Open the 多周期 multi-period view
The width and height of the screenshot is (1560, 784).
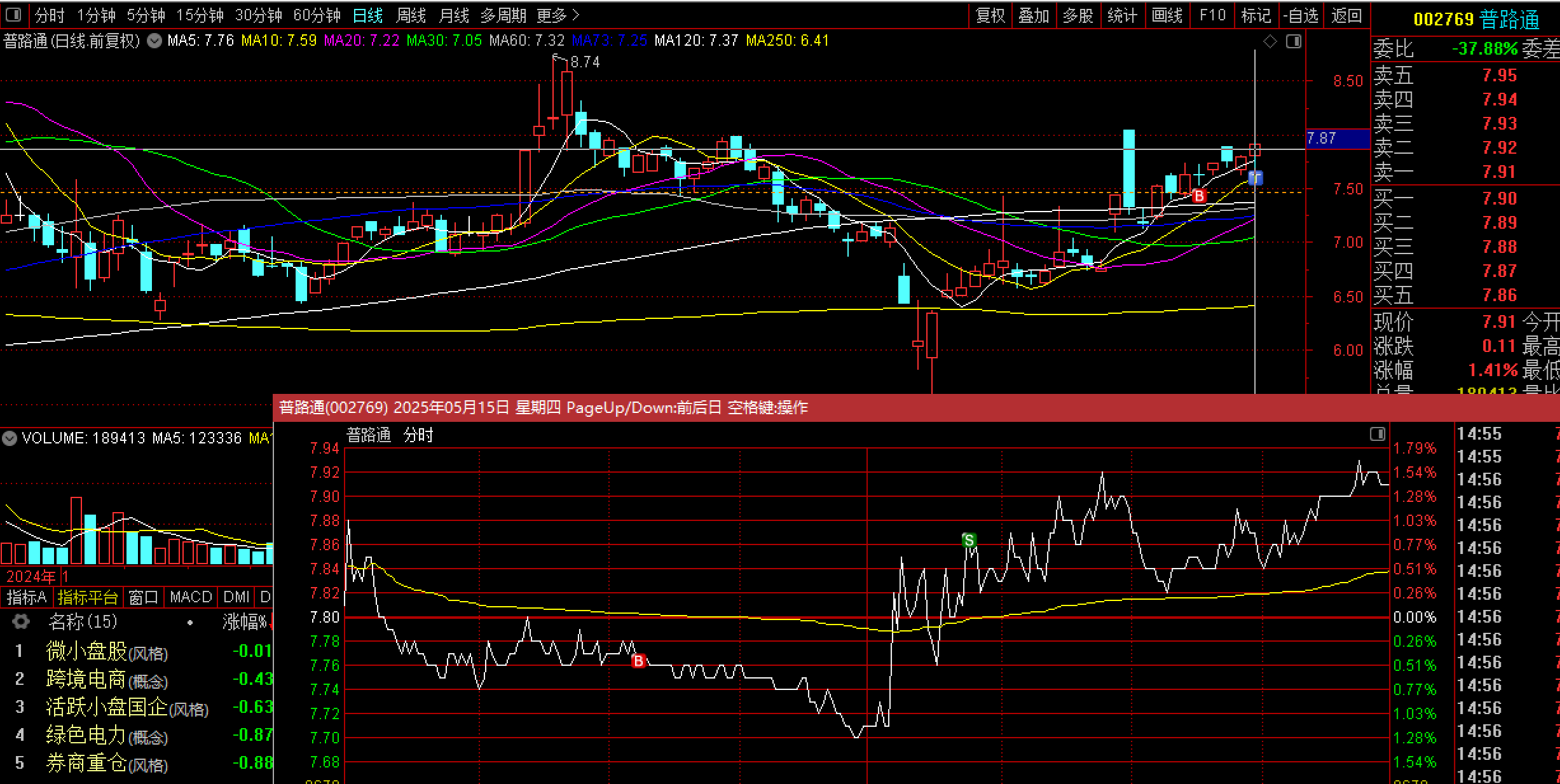[x=503, y=15]
